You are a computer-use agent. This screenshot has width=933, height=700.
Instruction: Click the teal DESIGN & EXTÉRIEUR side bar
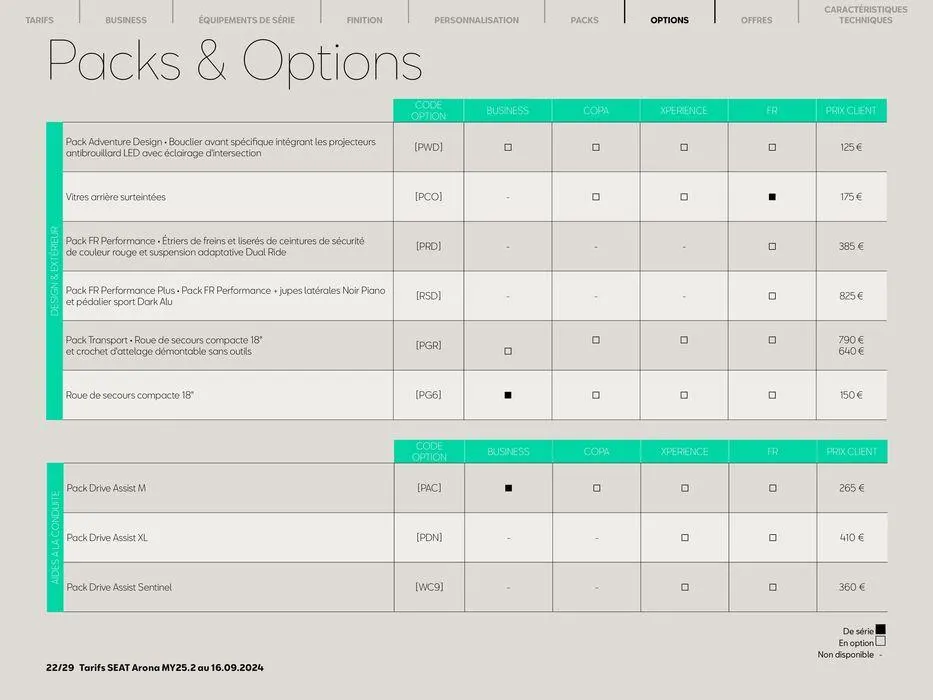(x=54, y=271)
